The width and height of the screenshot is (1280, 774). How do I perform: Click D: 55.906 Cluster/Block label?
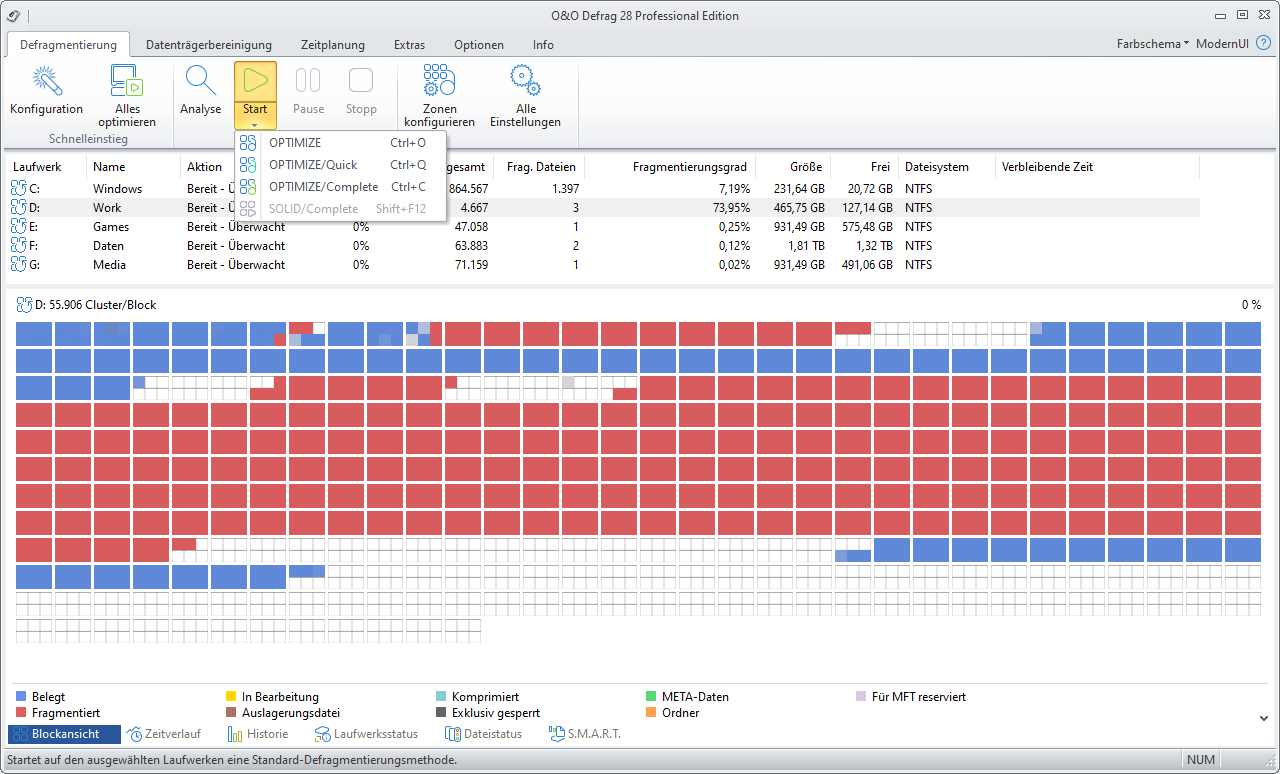click(x=96, y=305)
